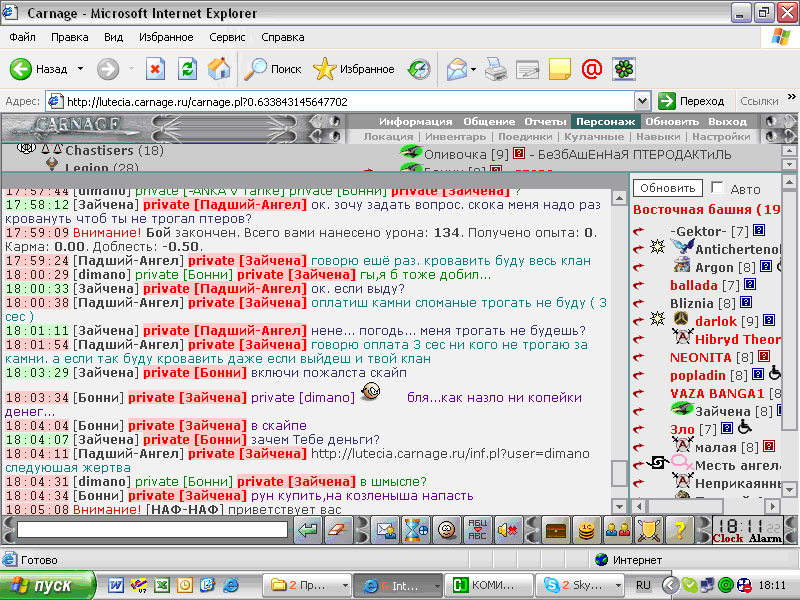The image size is (800, 600).
Task: Open the browser history clock icon
Action: coord(419,69)
